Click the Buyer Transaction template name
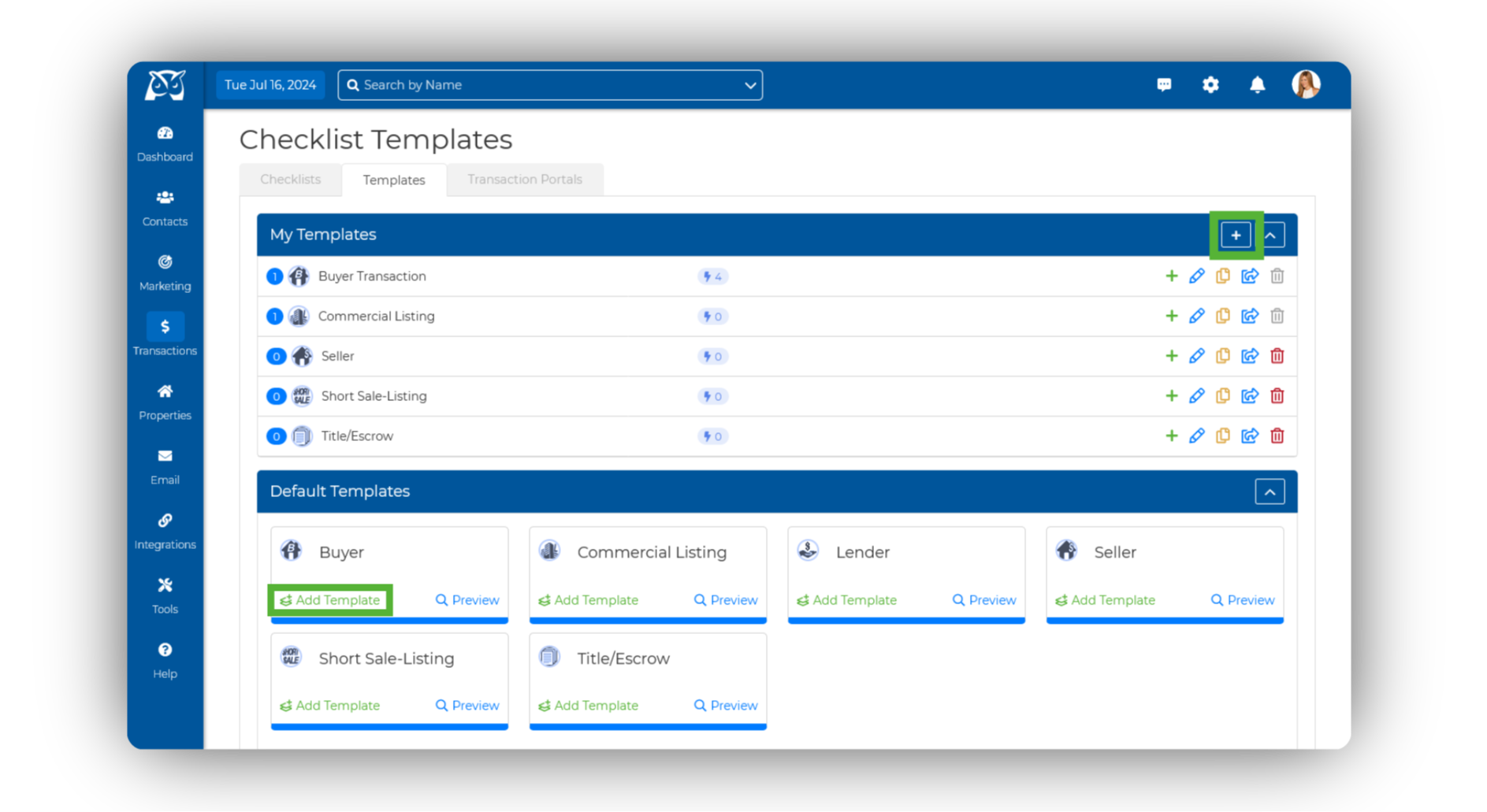This screenshot has height=812, width=1487. [x=372, y=276]
